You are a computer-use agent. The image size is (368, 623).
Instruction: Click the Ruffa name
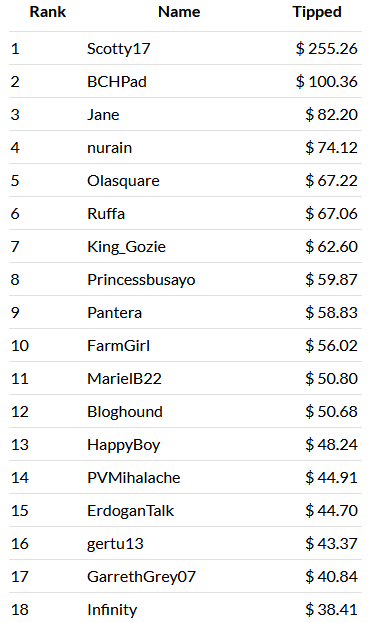[106, 214]
